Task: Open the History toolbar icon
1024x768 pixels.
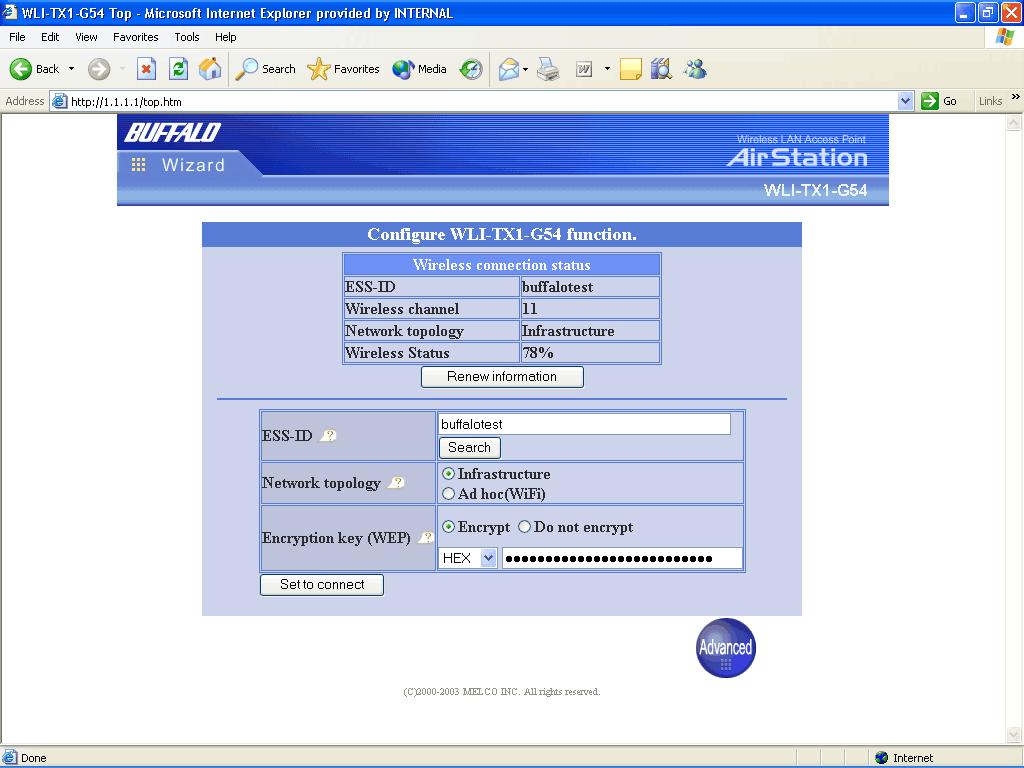Action: [471, 69]
